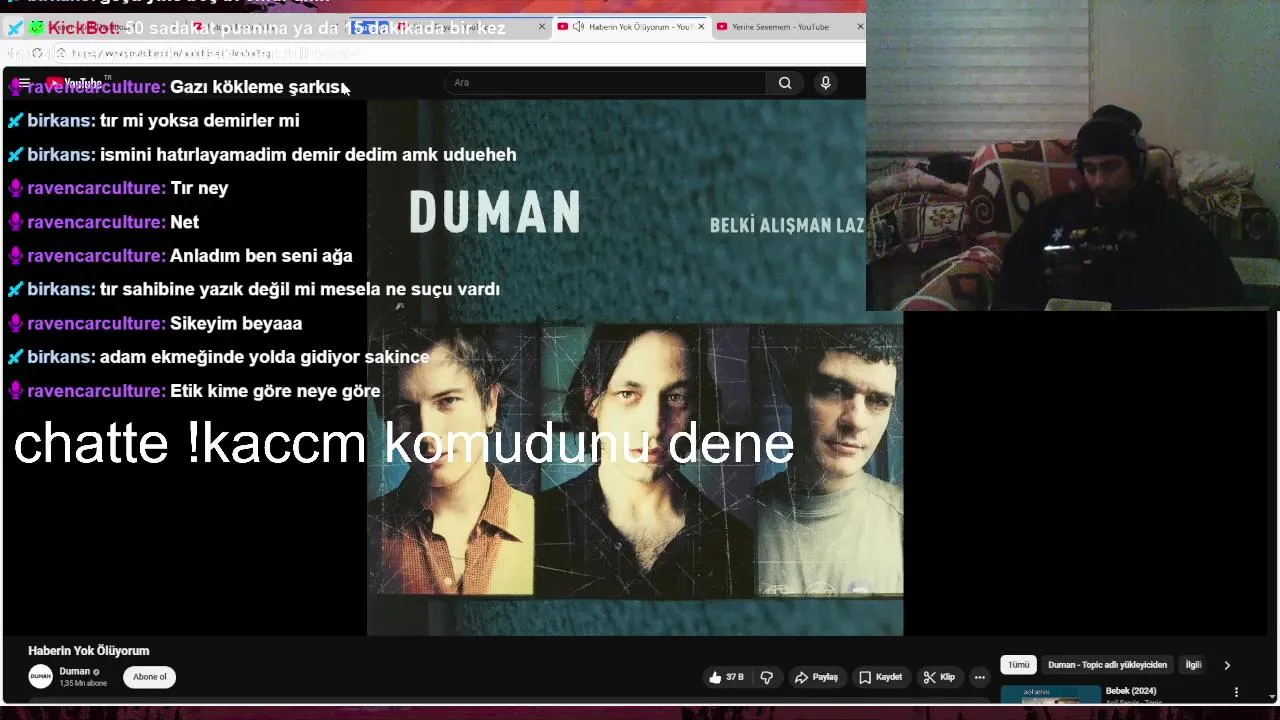Mute the tab via its speaker icon
The width and height of the screenshot is (1280, 720).
click(578, 27)
